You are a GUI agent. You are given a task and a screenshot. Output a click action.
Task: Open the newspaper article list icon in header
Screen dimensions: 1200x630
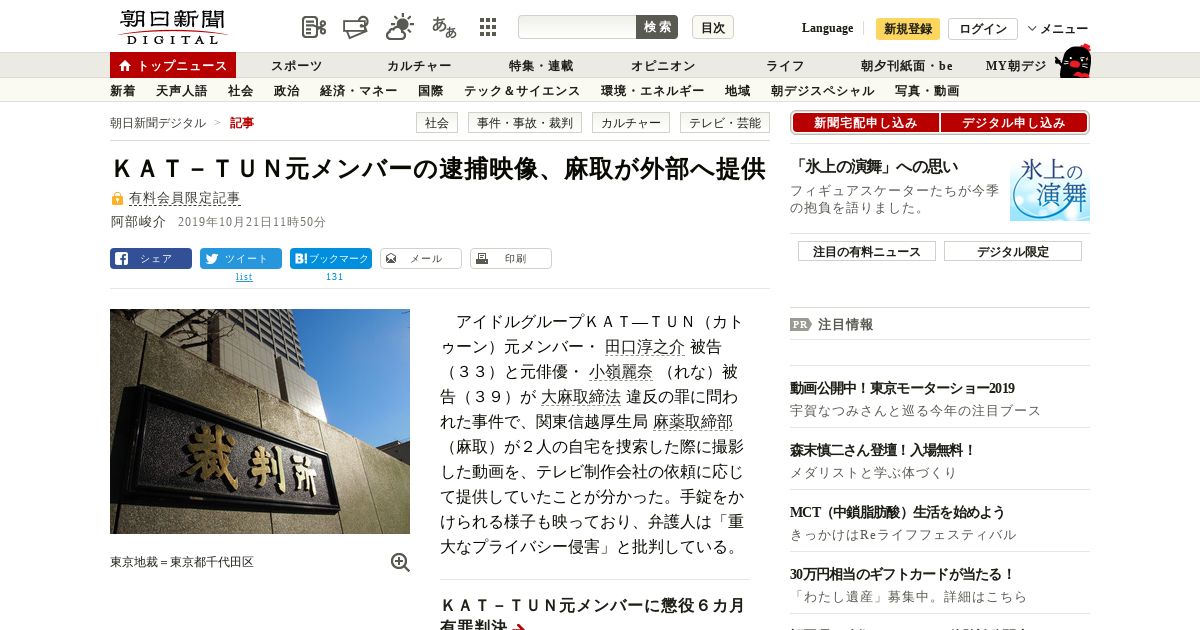coord(314,27)
